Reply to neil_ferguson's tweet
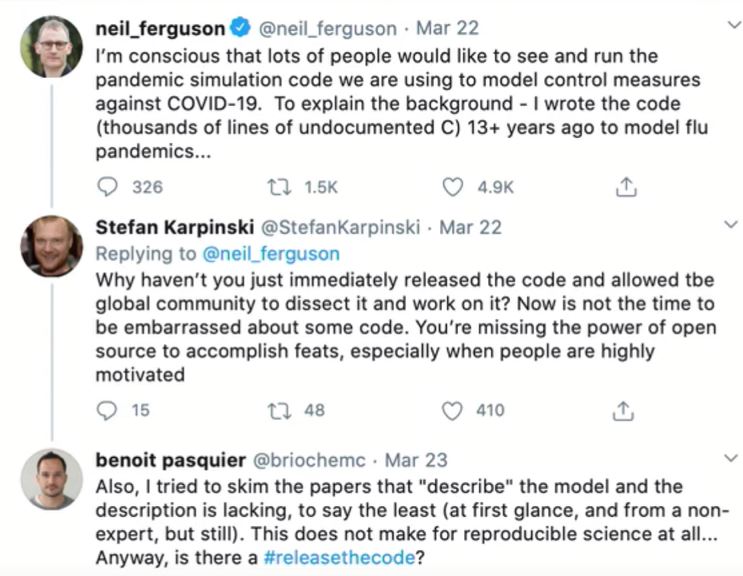The image size is (743, 576). click(x=109, y=187)
